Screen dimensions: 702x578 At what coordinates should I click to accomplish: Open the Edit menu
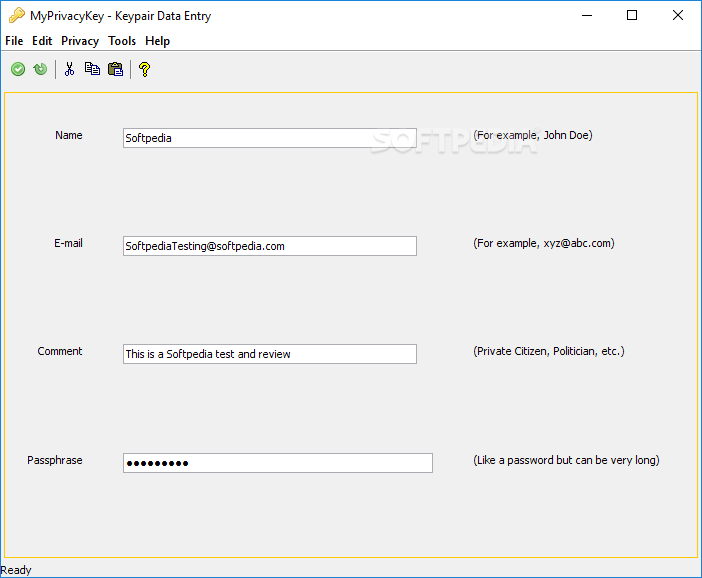pos(42,41)
